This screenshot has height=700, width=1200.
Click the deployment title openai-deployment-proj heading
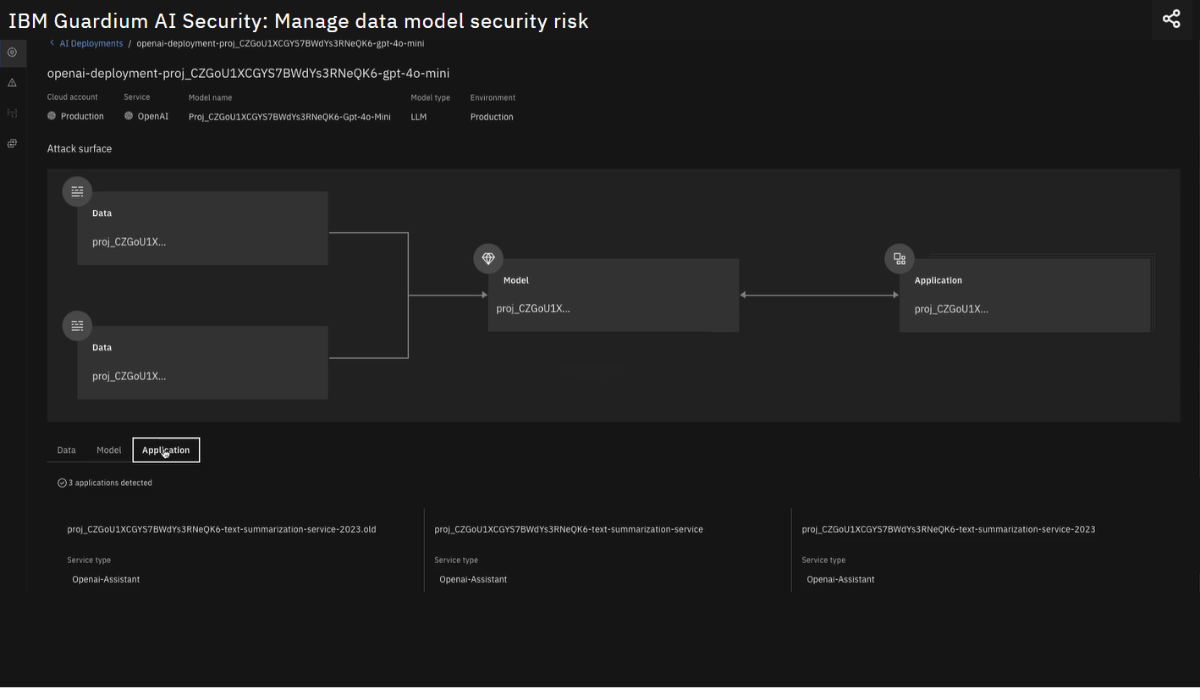coord(248,73)
